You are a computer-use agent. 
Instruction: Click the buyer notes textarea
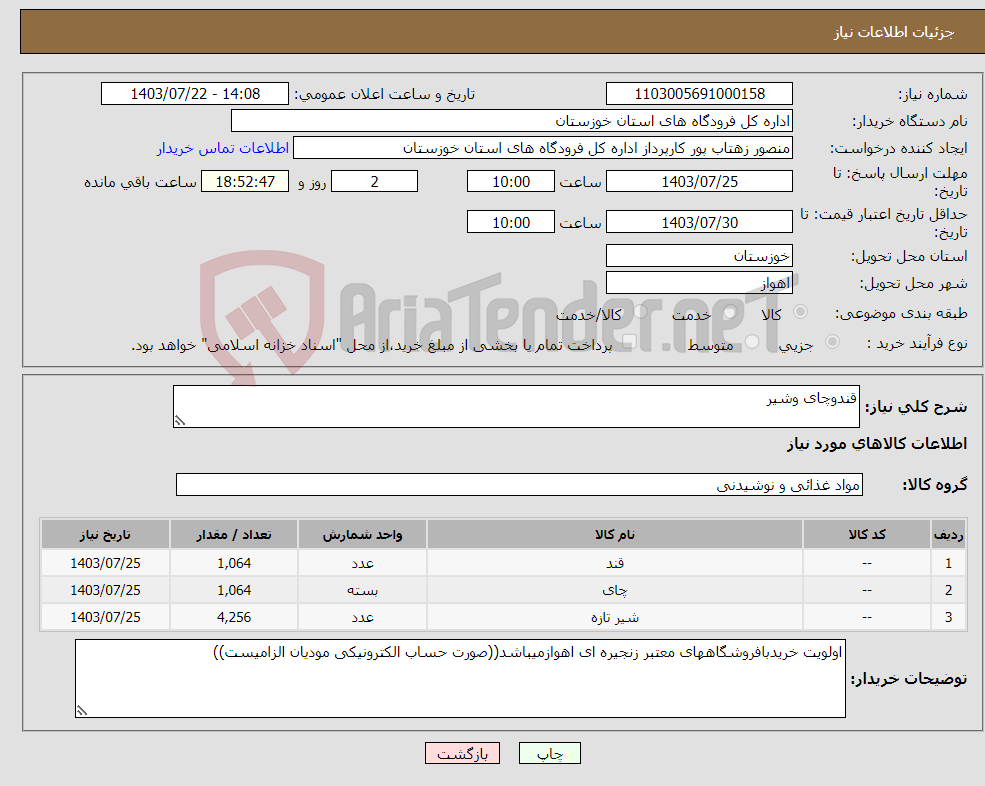pos(460,679)
